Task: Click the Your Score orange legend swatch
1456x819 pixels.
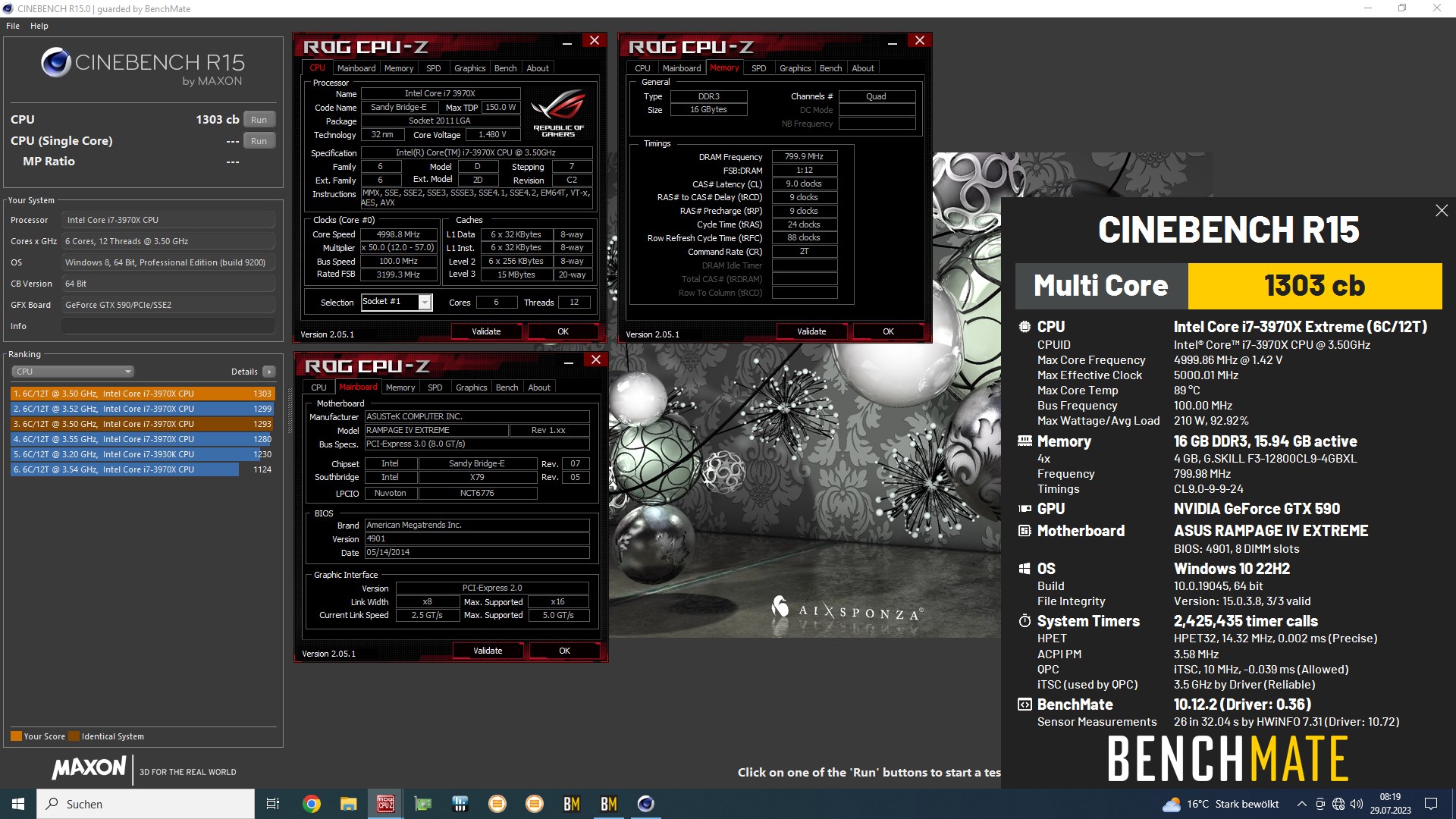Action: coord(16,736)
